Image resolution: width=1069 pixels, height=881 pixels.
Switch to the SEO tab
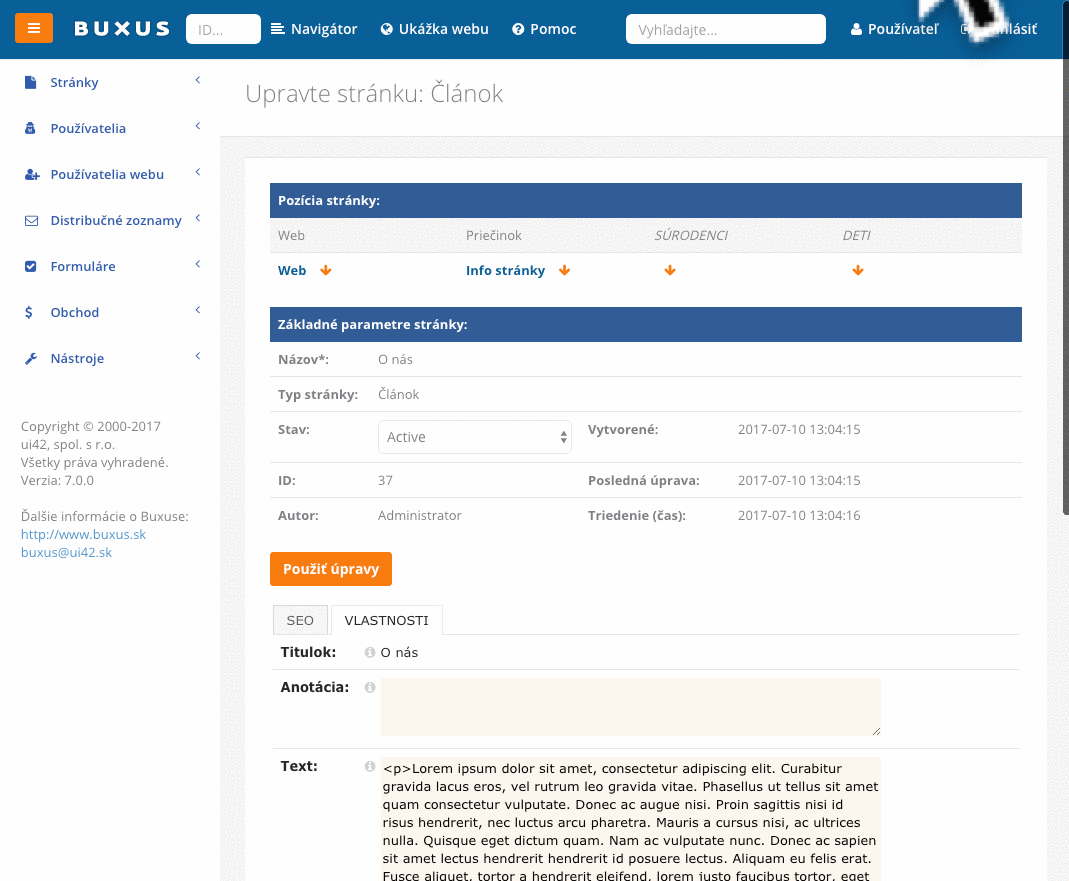tap(300, 620)
